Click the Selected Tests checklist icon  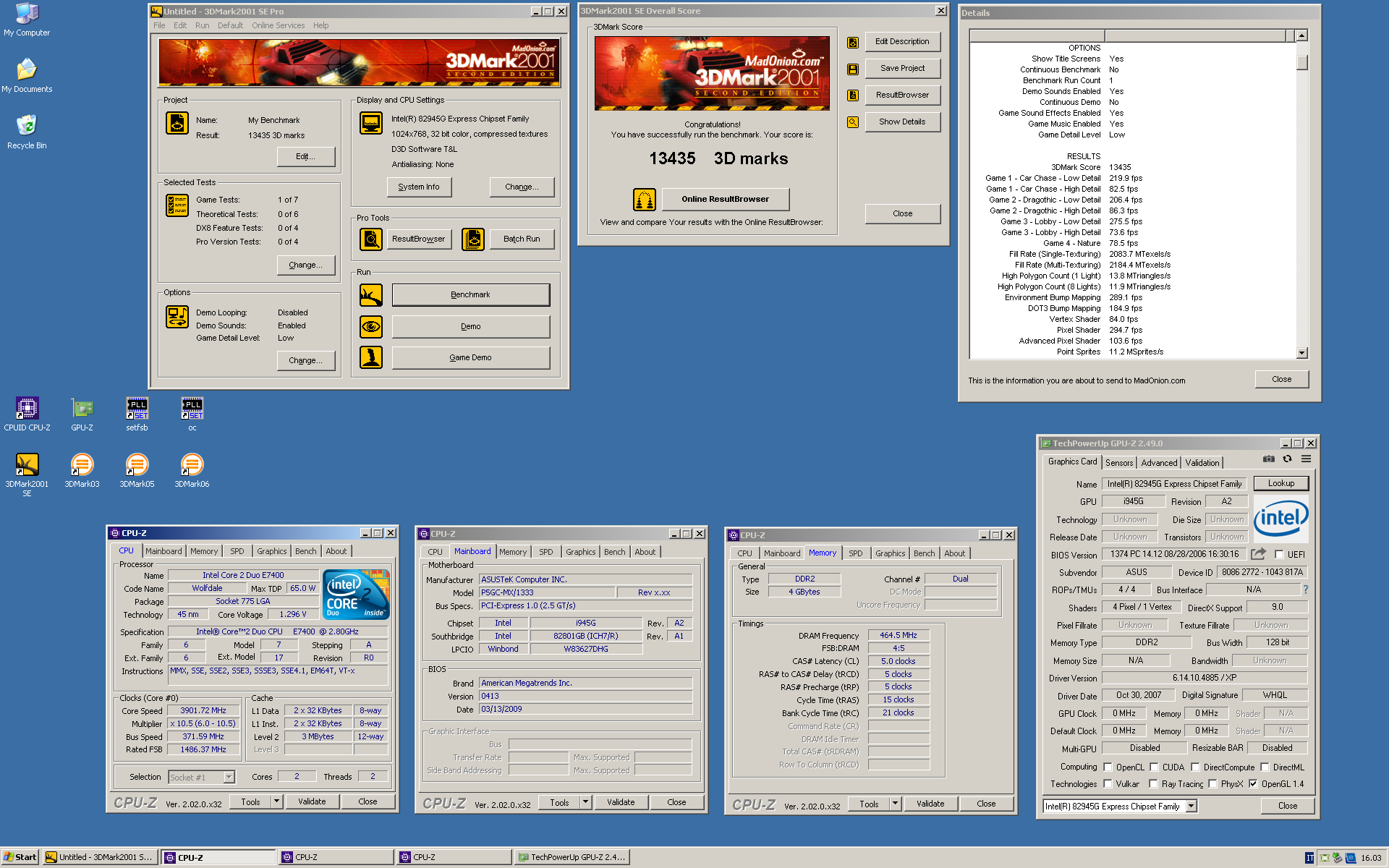177,205
